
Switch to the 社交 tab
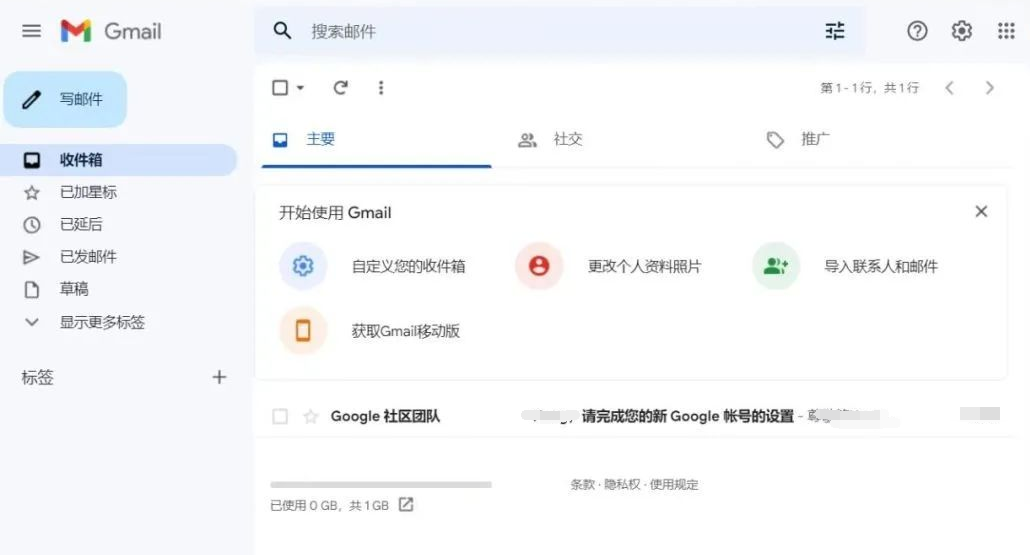[x=550, y=139]
